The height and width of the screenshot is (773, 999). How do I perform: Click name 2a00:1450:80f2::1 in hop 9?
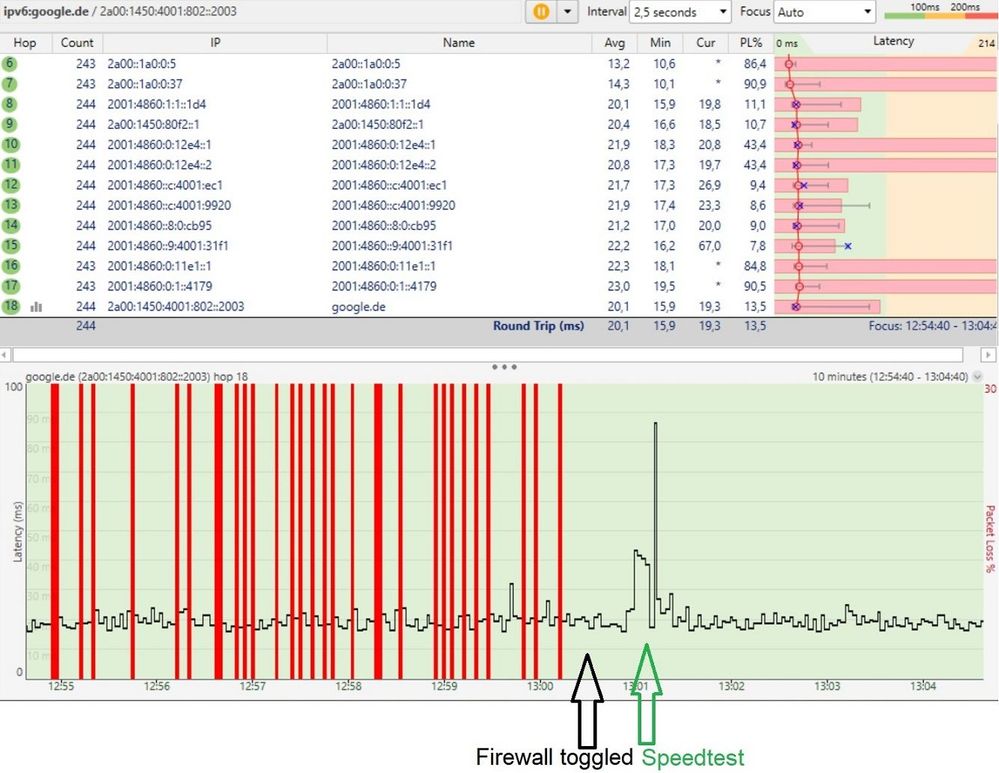377,124
